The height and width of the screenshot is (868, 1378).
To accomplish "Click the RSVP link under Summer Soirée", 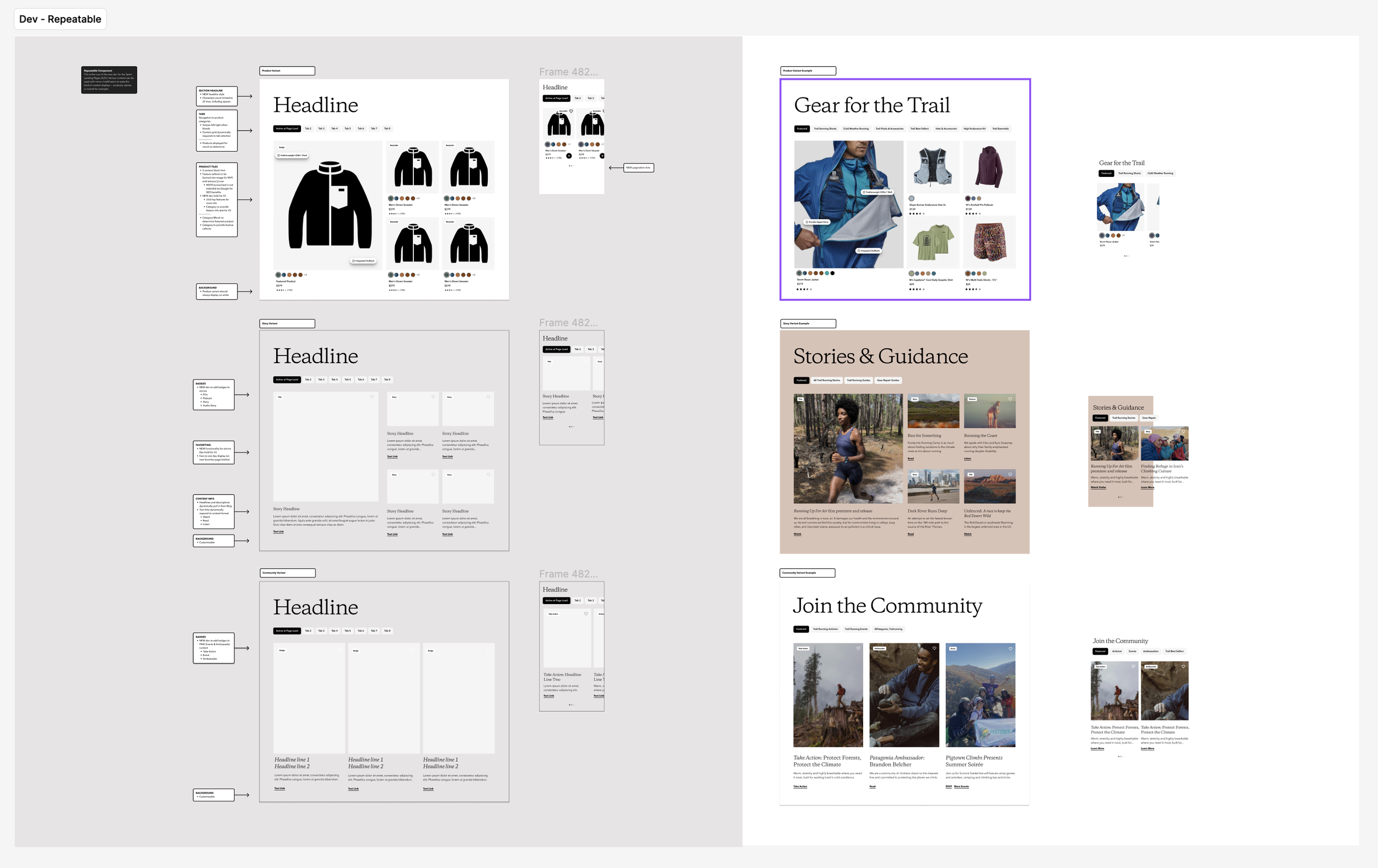I will pyautogui.click(x=948, y=786).
